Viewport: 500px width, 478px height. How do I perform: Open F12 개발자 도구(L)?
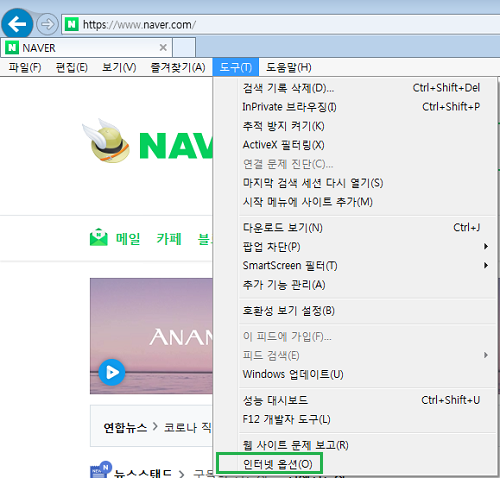[x=355, y=419]
